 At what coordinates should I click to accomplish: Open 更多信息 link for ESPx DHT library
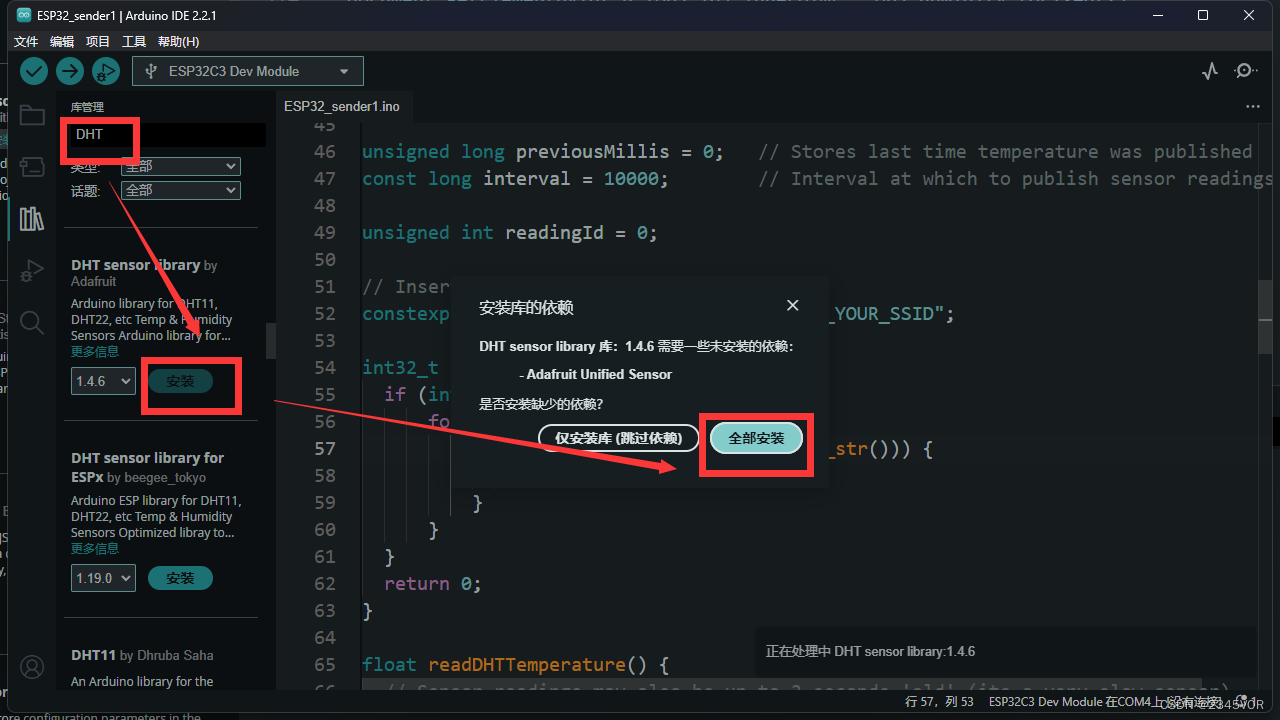point(95,549)
